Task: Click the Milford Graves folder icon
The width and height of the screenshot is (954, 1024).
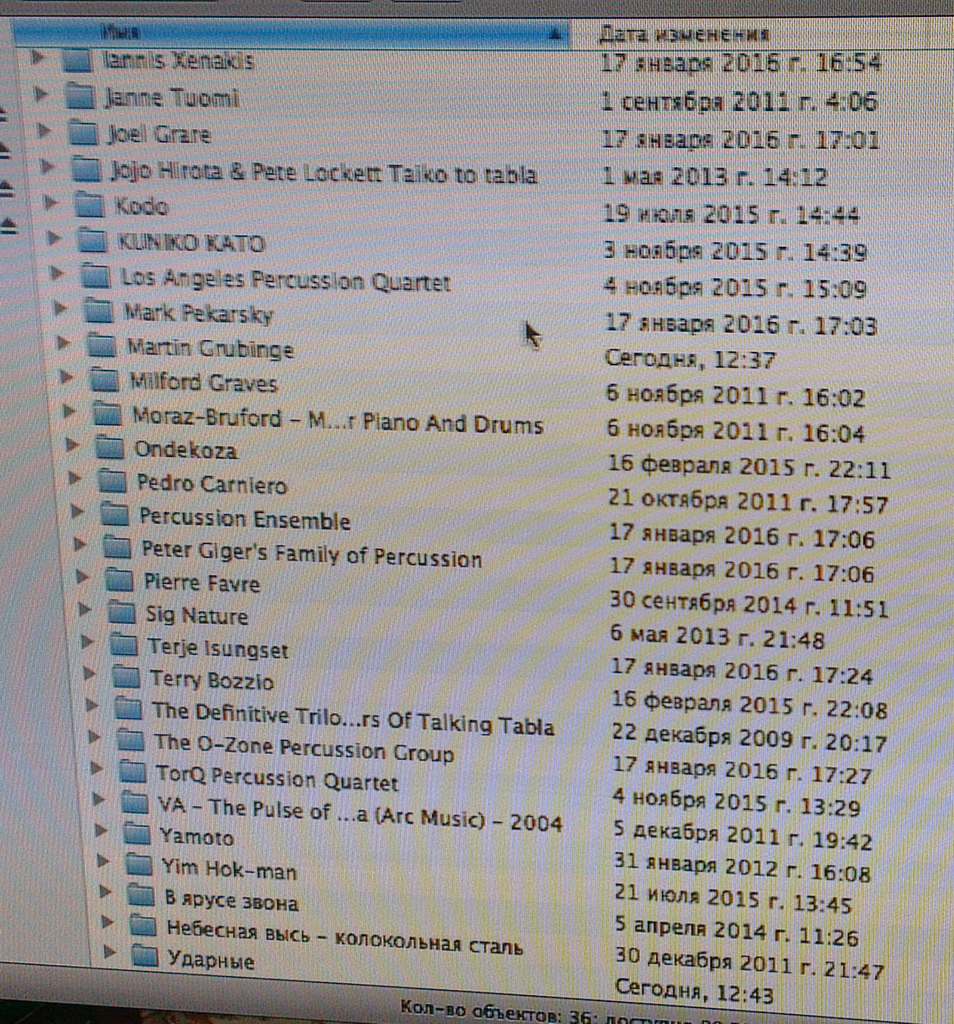Action: coord(104,381)
